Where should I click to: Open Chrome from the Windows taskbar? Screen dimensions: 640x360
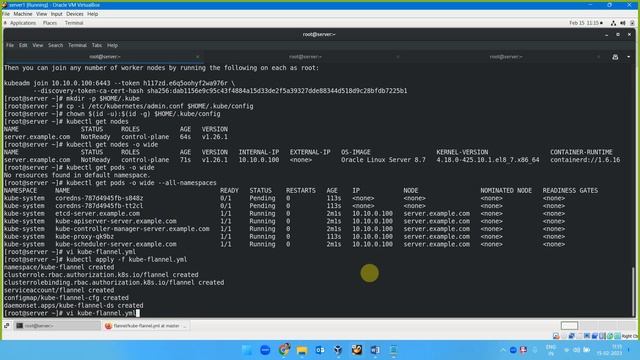point(284,350)
